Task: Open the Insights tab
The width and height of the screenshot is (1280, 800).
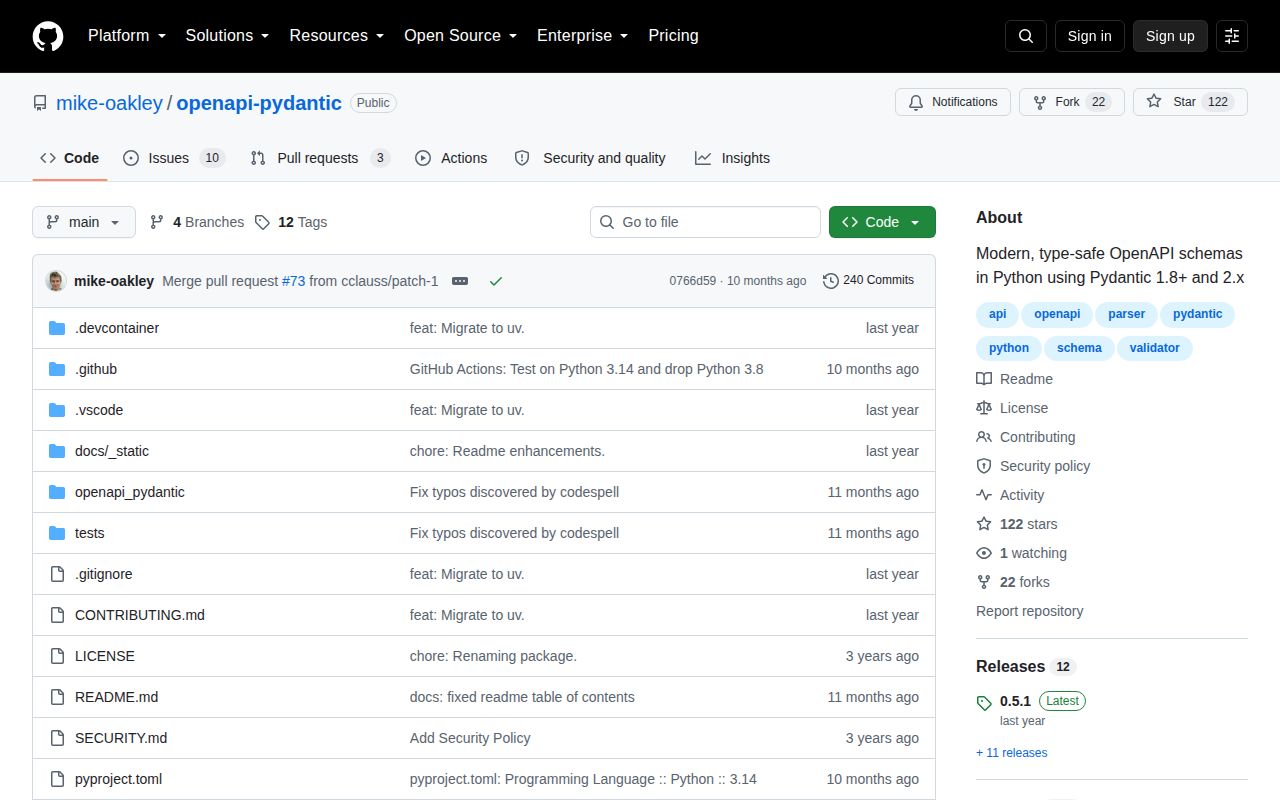Action: (x=733, y=158)
